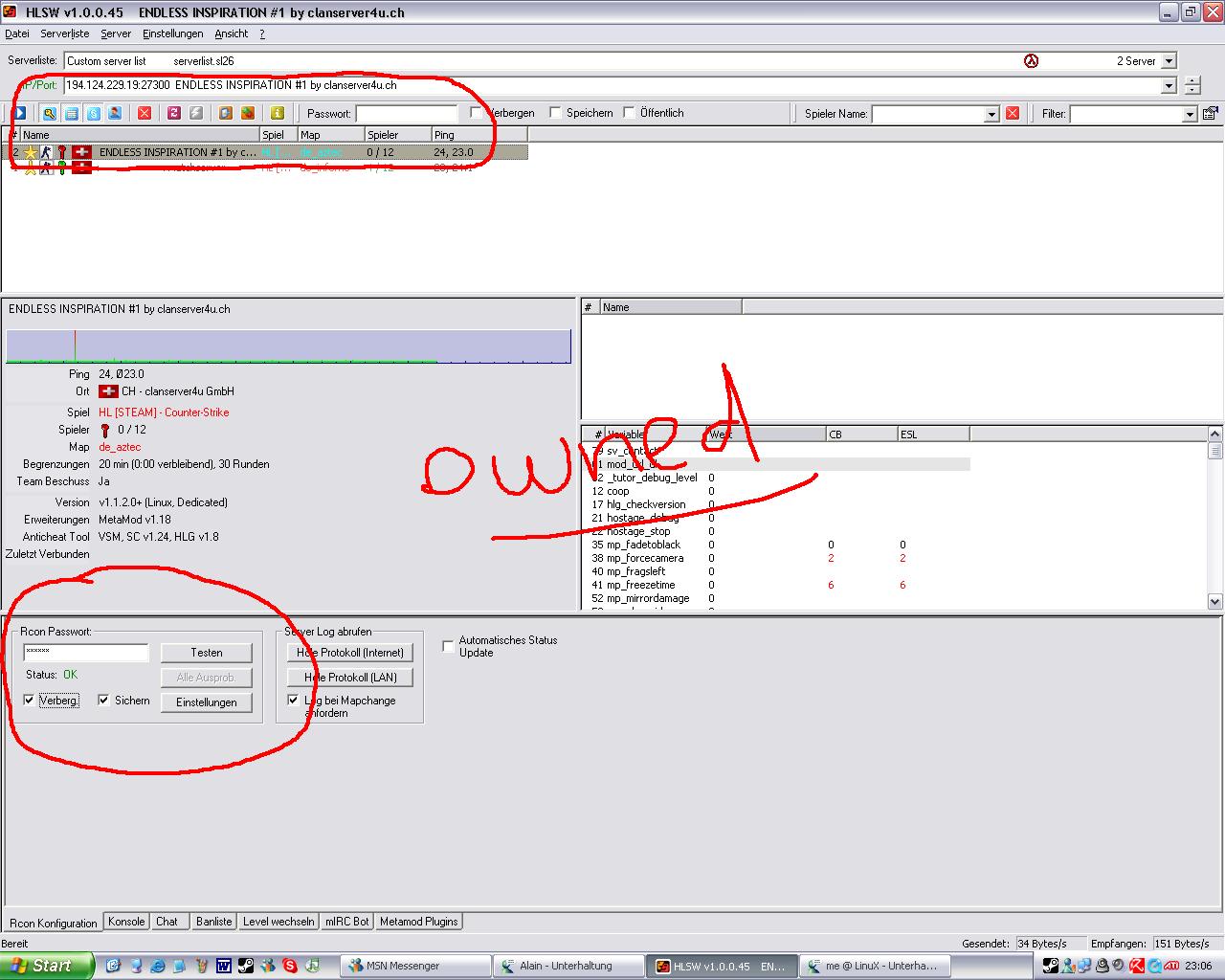Click the red Kaspersky tray icon
Image resolution: width=1225 pixels, height=980 pixels.
coord(1138,966)
